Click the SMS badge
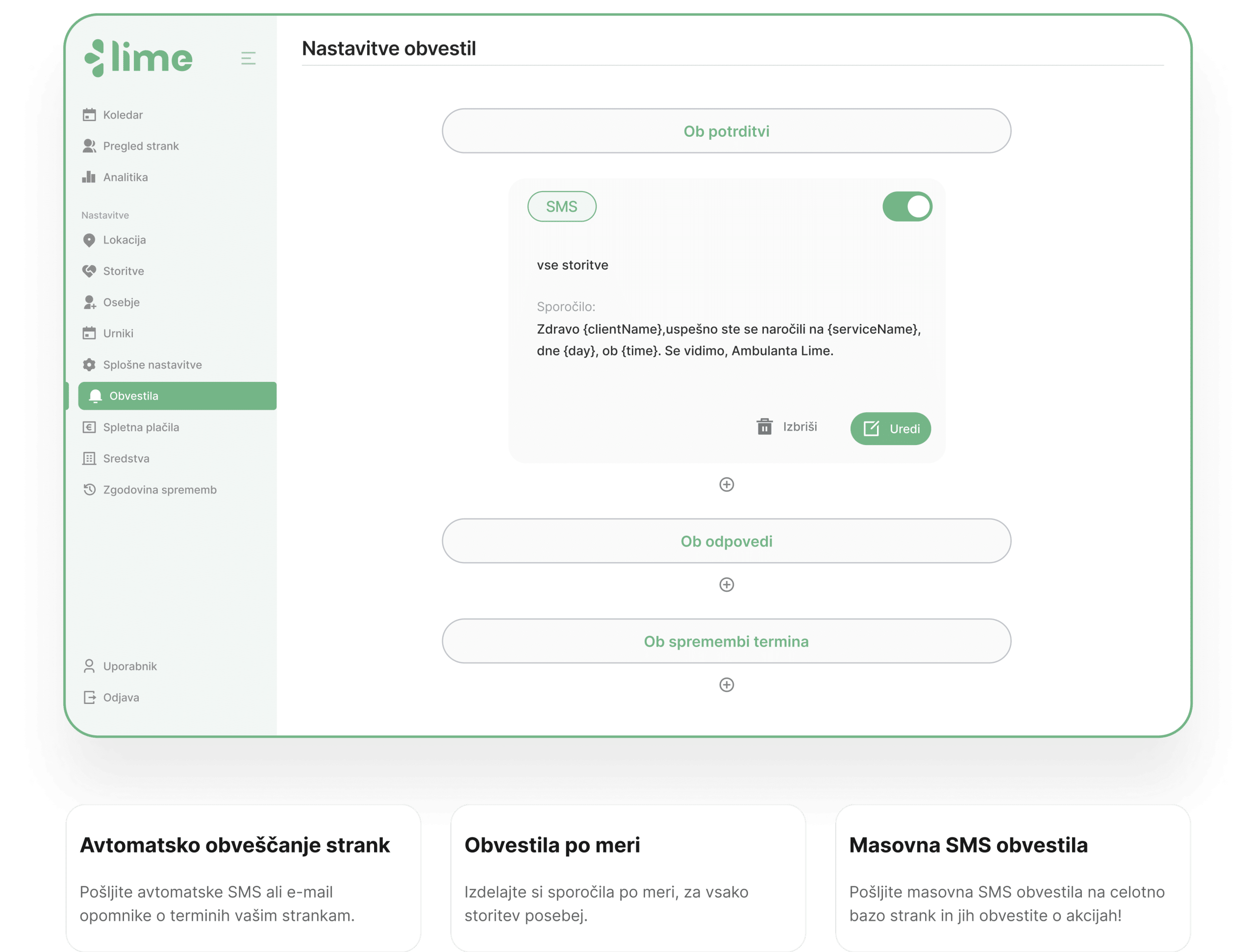1255x952 pixels. [x=562, y=206]
